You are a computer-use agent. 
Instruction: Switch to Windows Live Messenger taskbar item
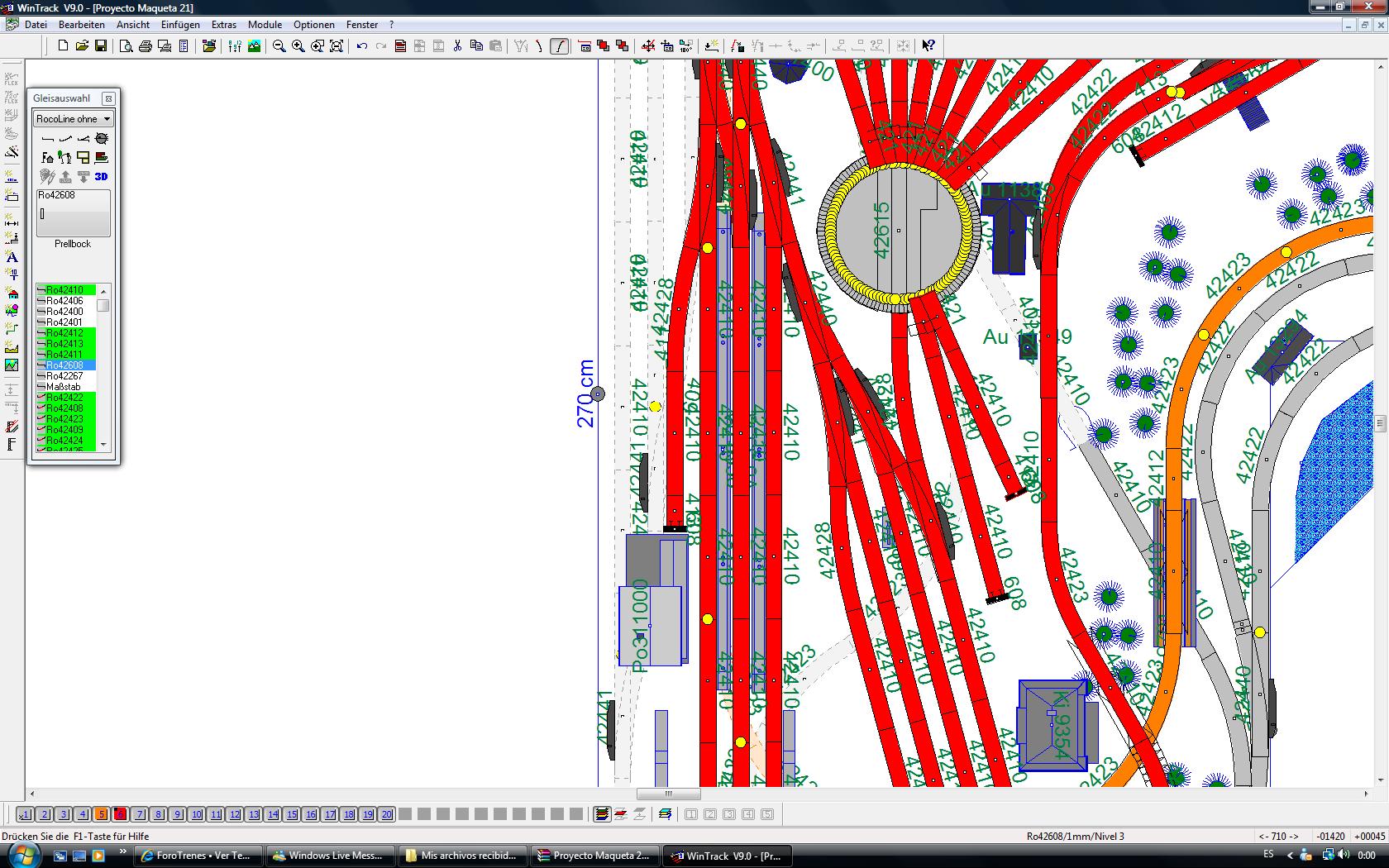330,856
